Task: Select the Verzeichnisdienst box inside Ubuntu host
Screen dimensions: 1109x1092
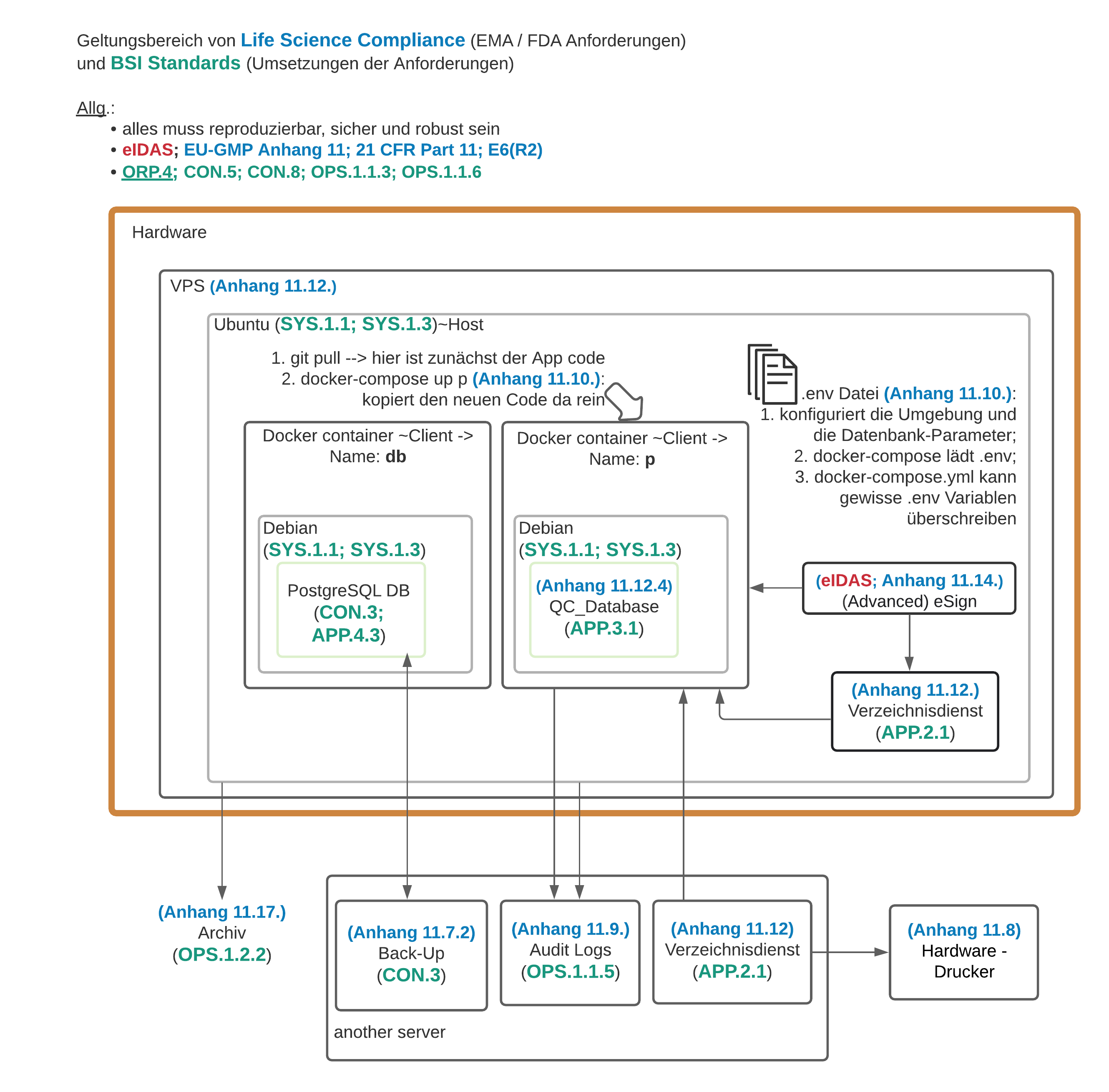Action: point(914,711)
